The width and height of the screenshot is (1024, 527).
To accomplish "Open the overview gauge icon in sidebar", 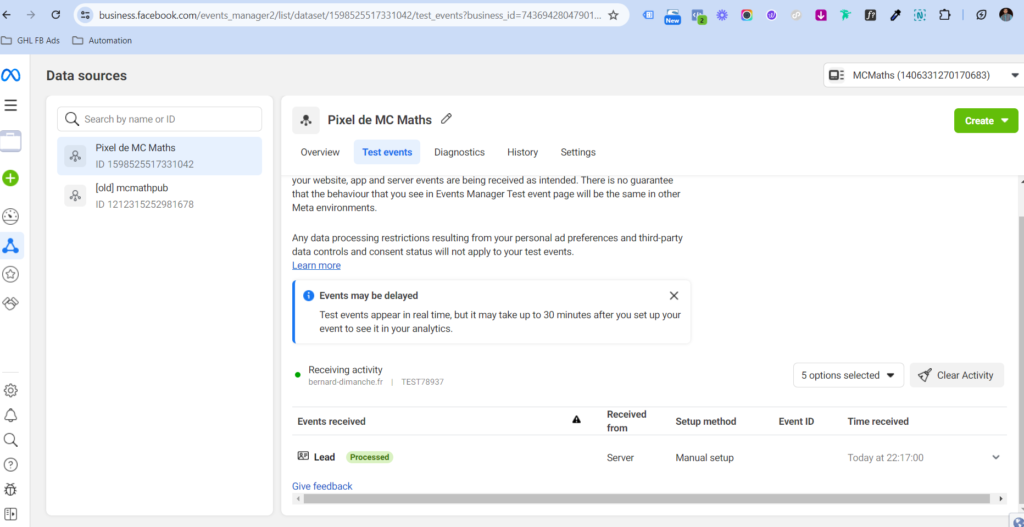I will pyautogui.click(x=10, y=217).
